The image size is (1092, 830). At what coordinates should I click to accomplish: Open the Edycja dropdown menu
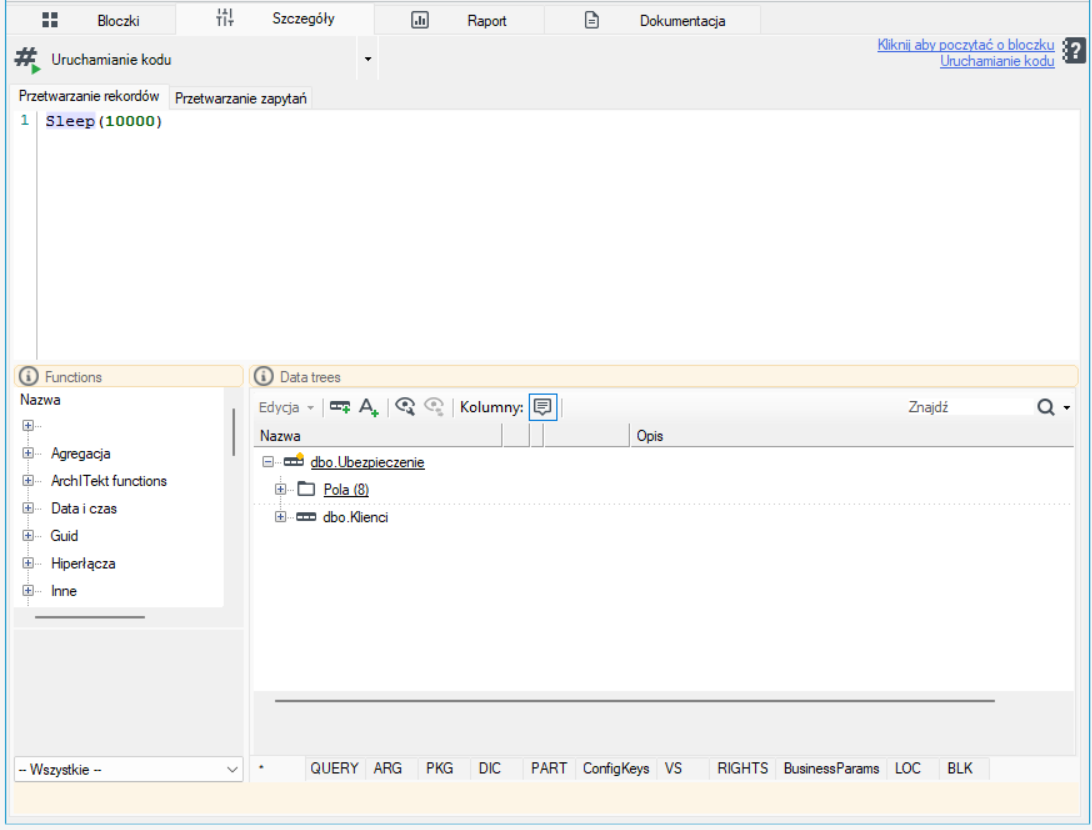tap(286, 407)
